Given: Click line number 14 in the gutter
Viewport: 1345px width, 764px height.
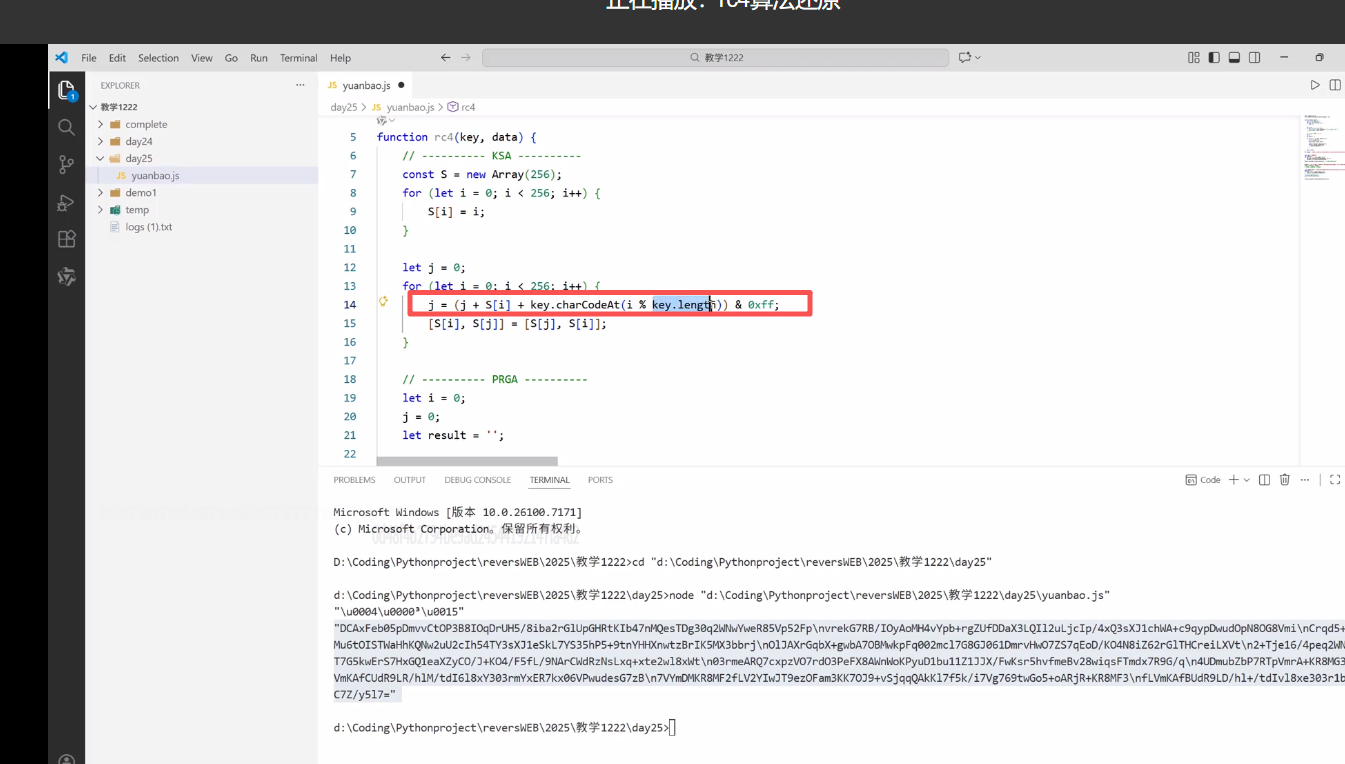Looking at the screenshot, I should [350, 305].
